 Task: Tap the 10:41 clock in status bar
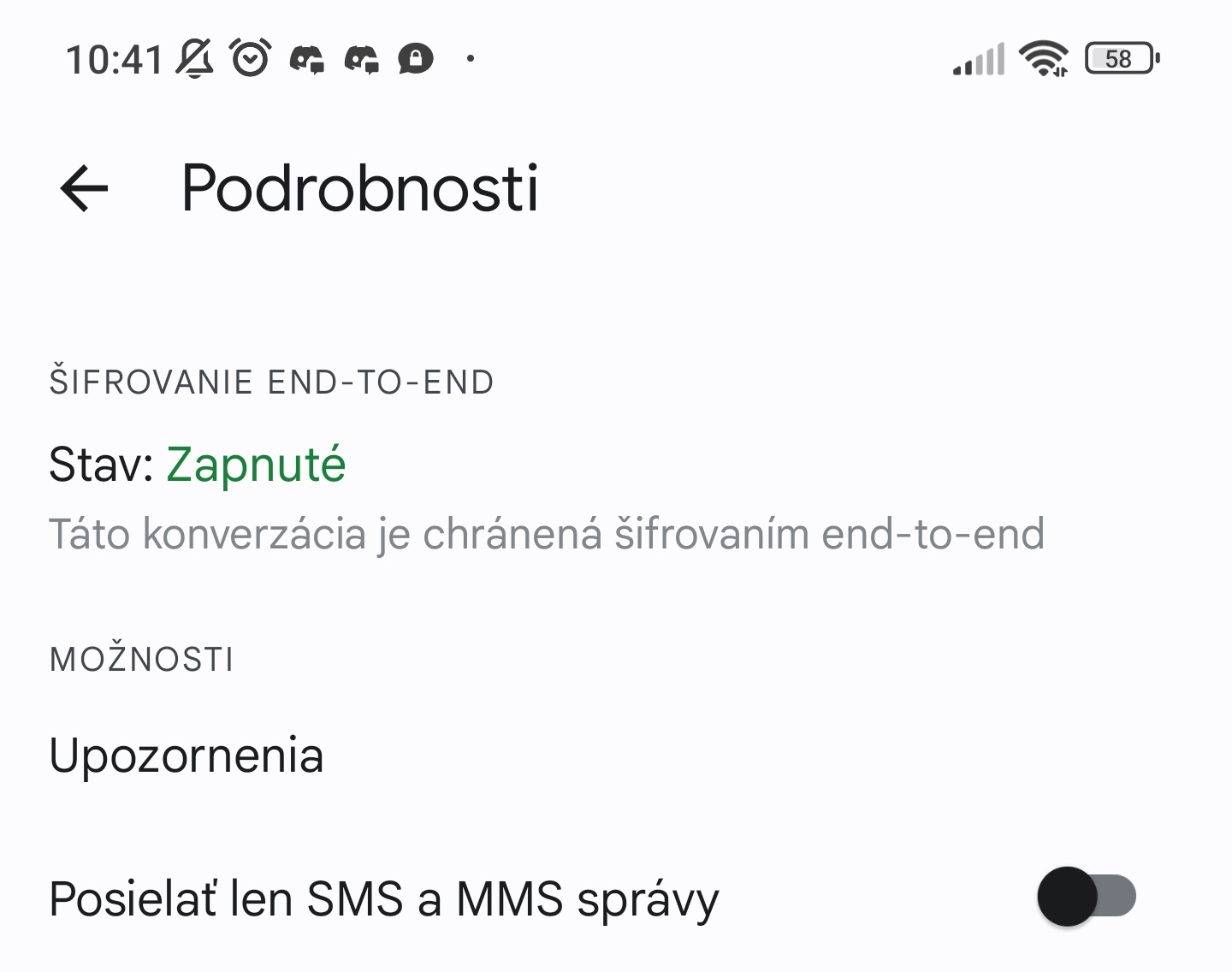click(x=114, y=60)
